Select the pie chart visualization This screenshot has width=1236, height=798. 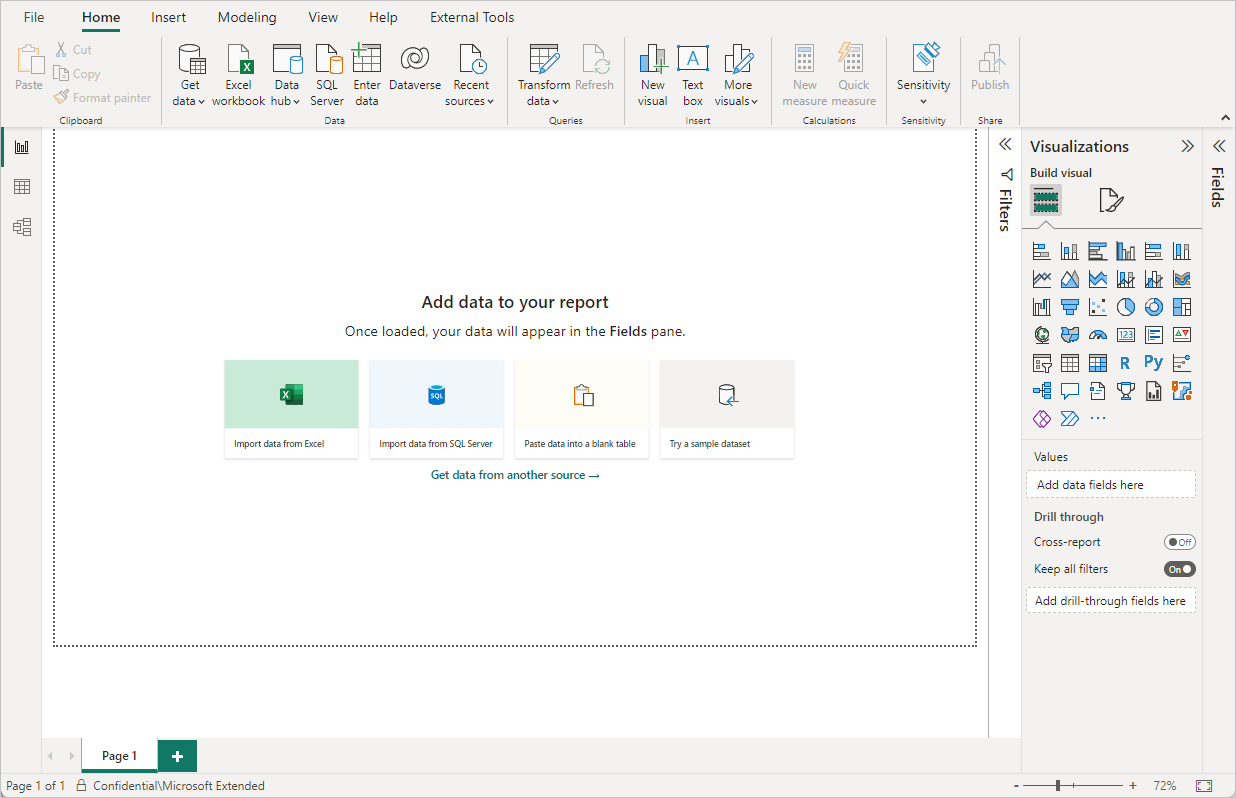pos(1126,307)
